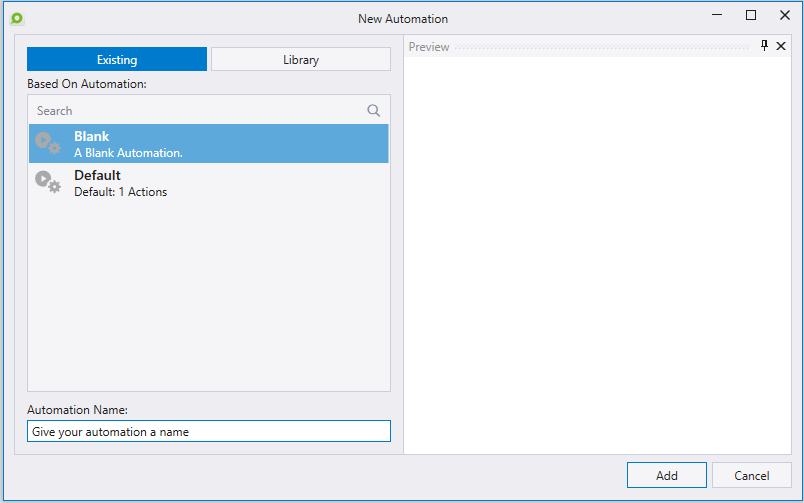Click the Blank automation gear icon
804x503 pixels.
pos(48,143)
